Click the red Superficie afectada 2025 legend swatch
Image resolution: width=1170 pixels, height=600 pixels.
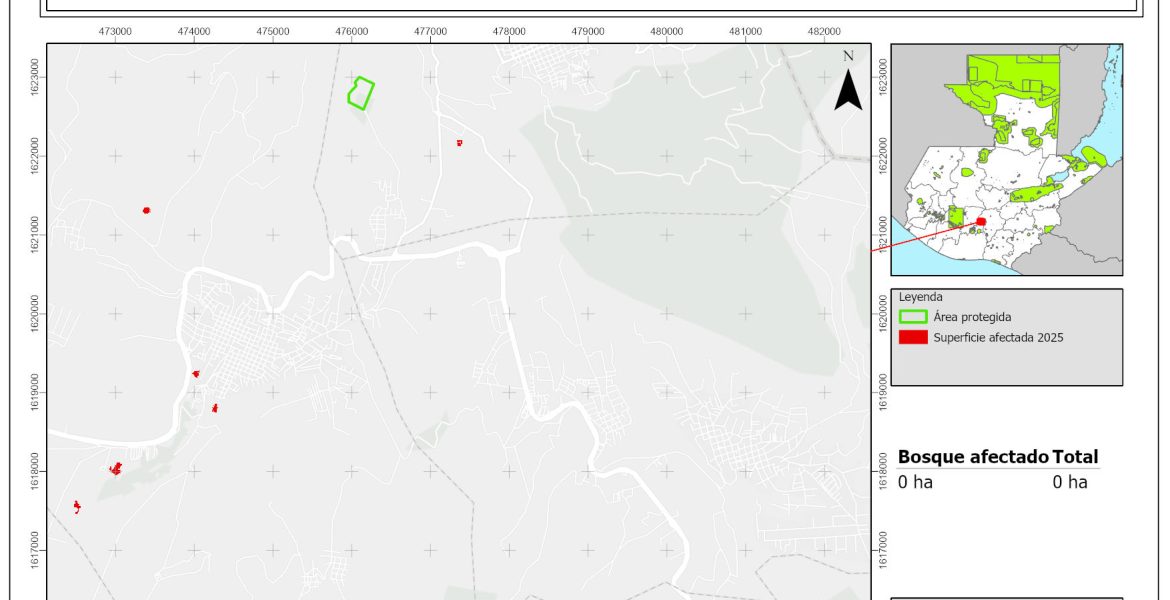pos(913,337)
